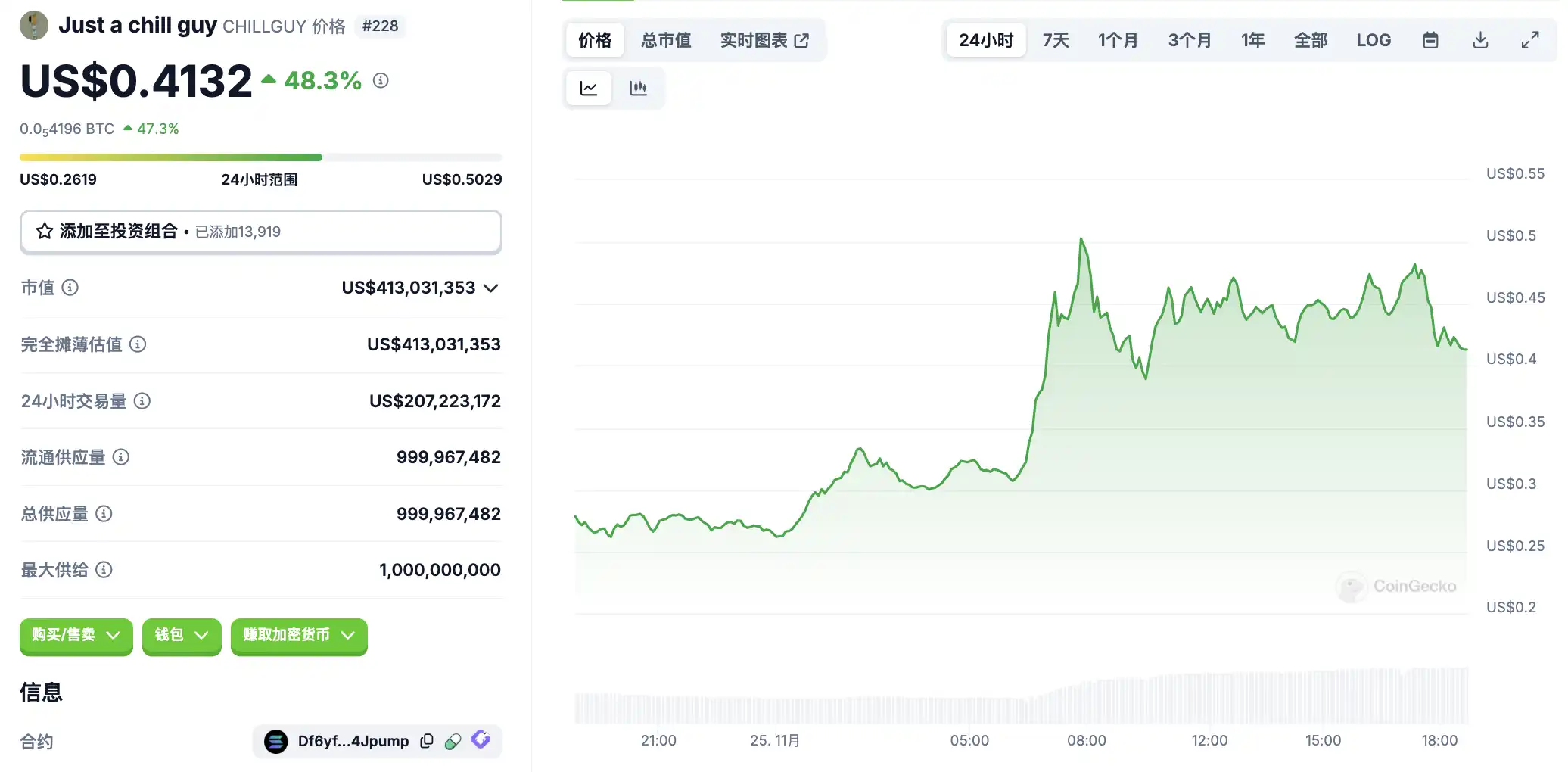
Task: Open the calendar date range picker
Action: click(x=1430, y=40)
